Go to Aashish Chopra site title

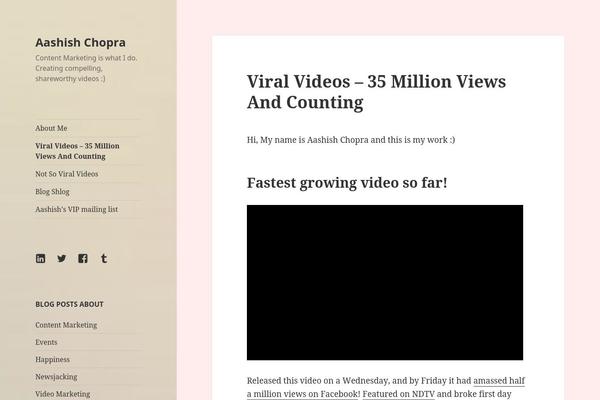pyautogui.click(x=80, y=42)
